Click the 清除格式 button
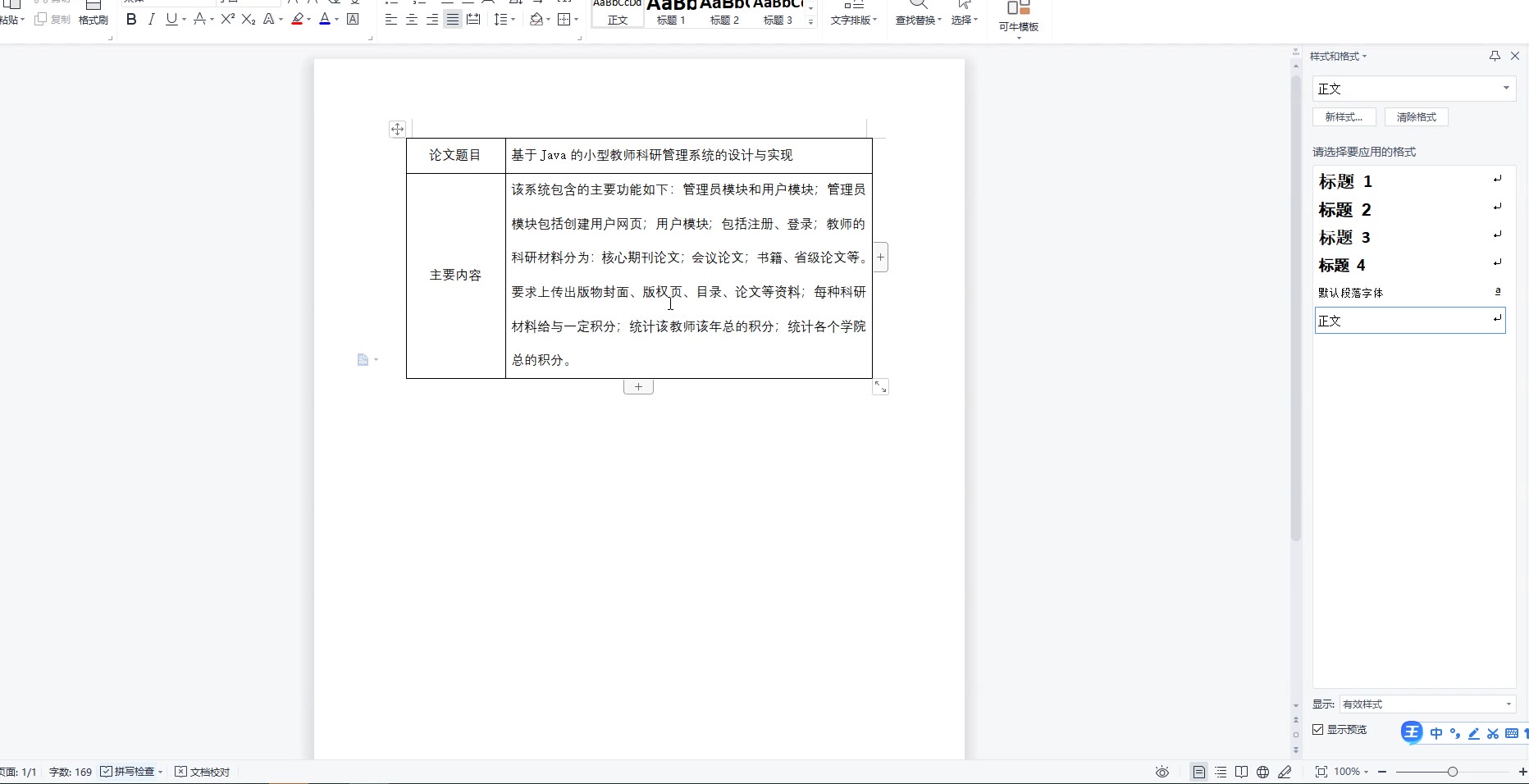Image resolution: width=1529 pixels, height=784 pixels. pyautogui.click(x=1417, y=117)
